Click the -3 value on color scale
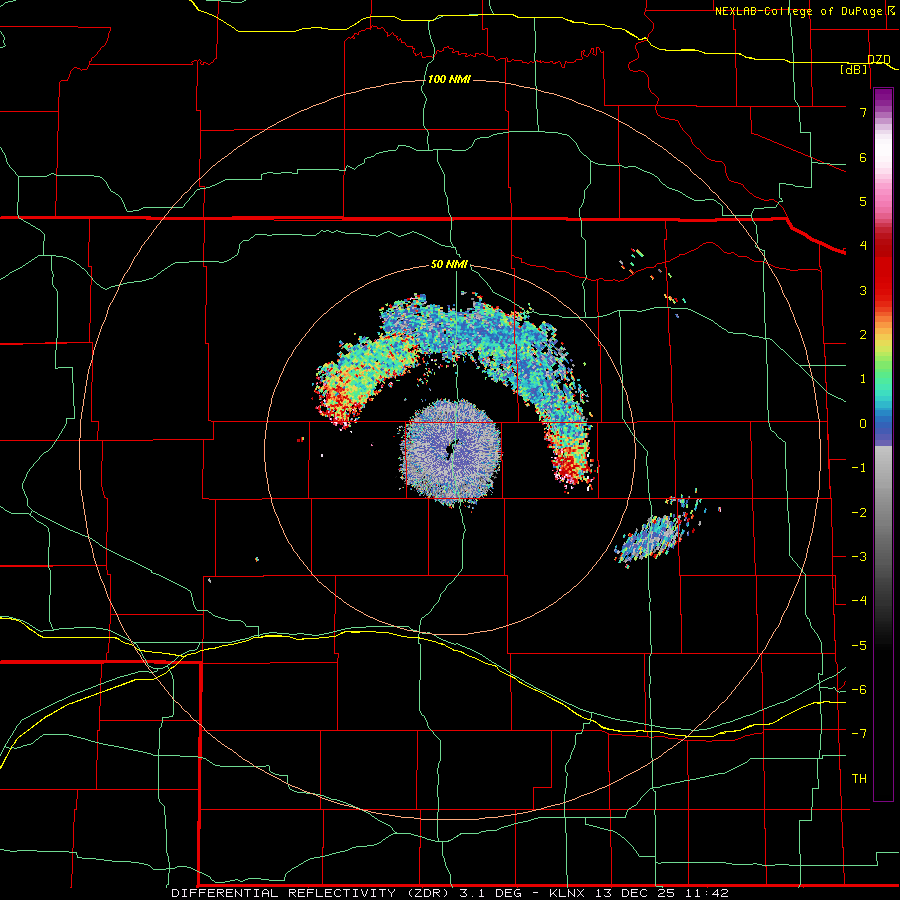The width and height of the screenshot is (900, 900). 859,557
